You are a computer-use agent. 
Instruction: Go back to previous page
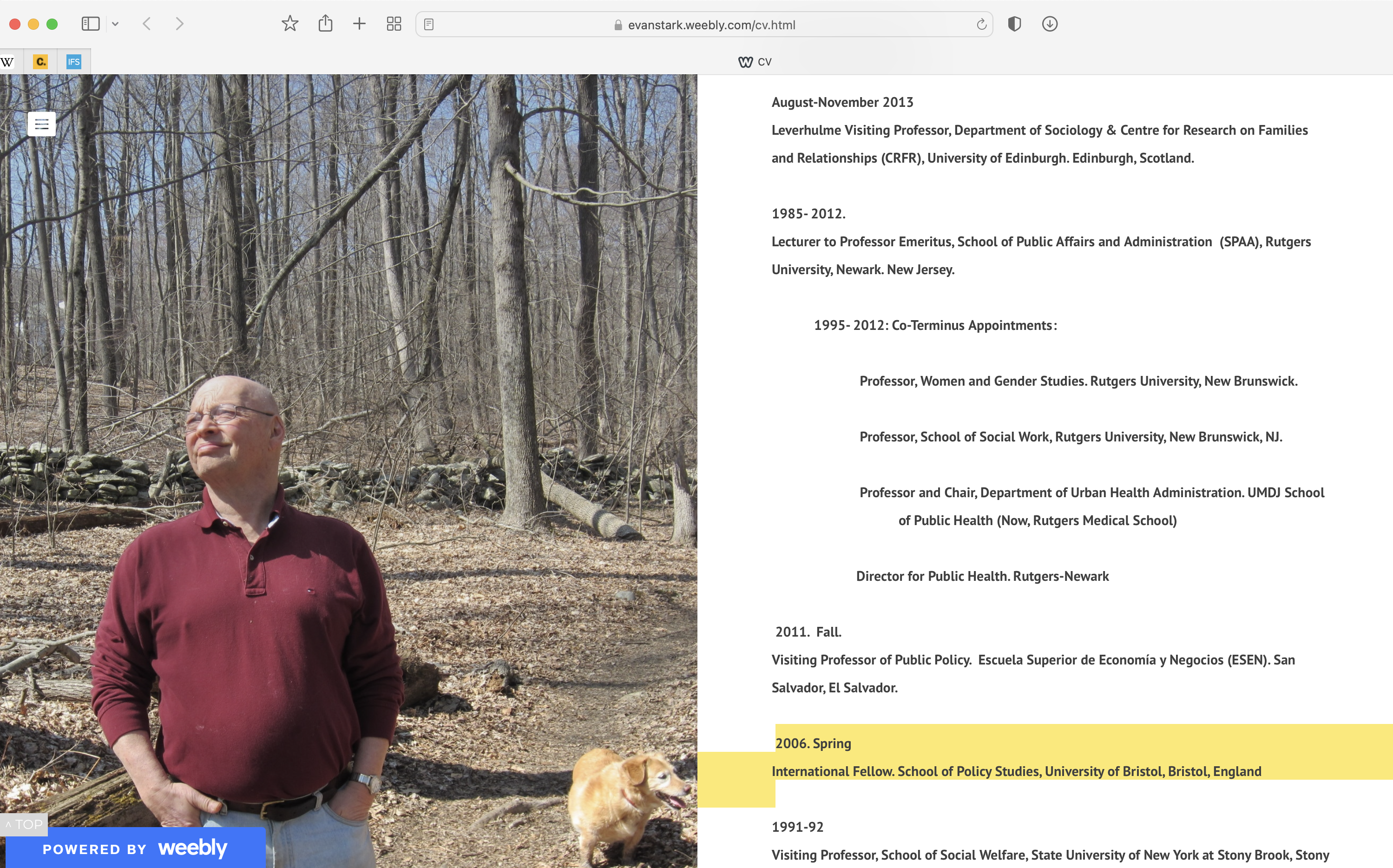147,24
